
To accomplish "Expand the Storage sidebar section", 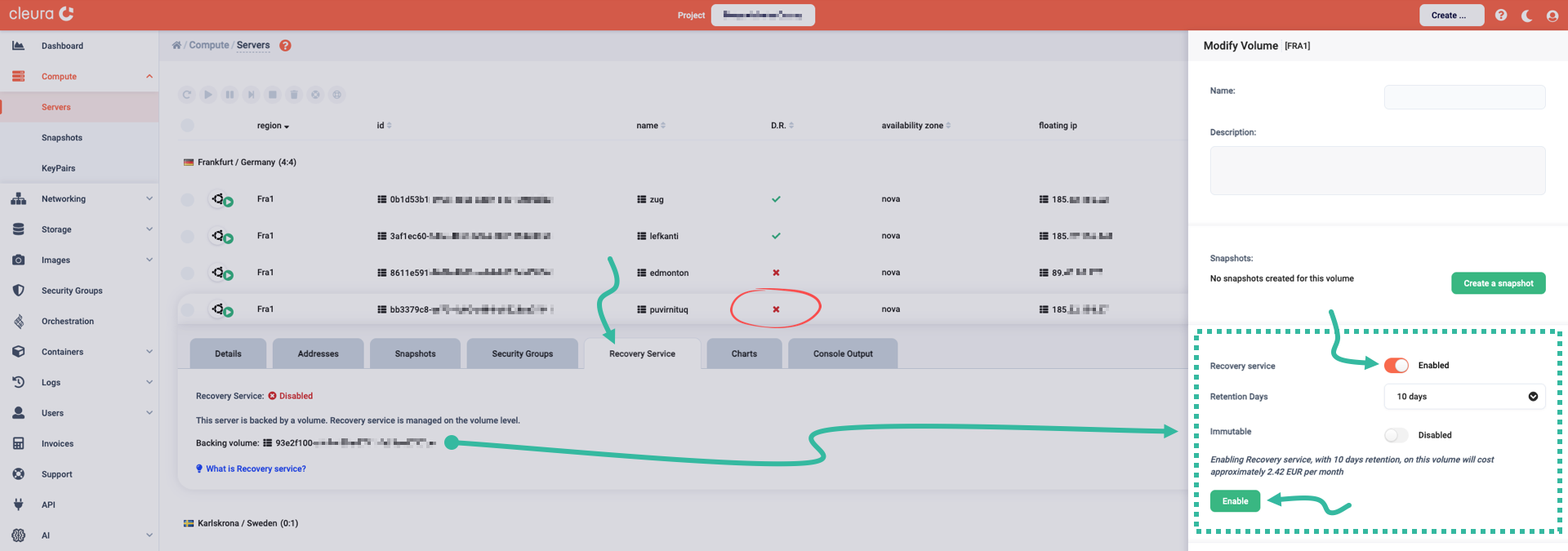I will tap(149, 229).
